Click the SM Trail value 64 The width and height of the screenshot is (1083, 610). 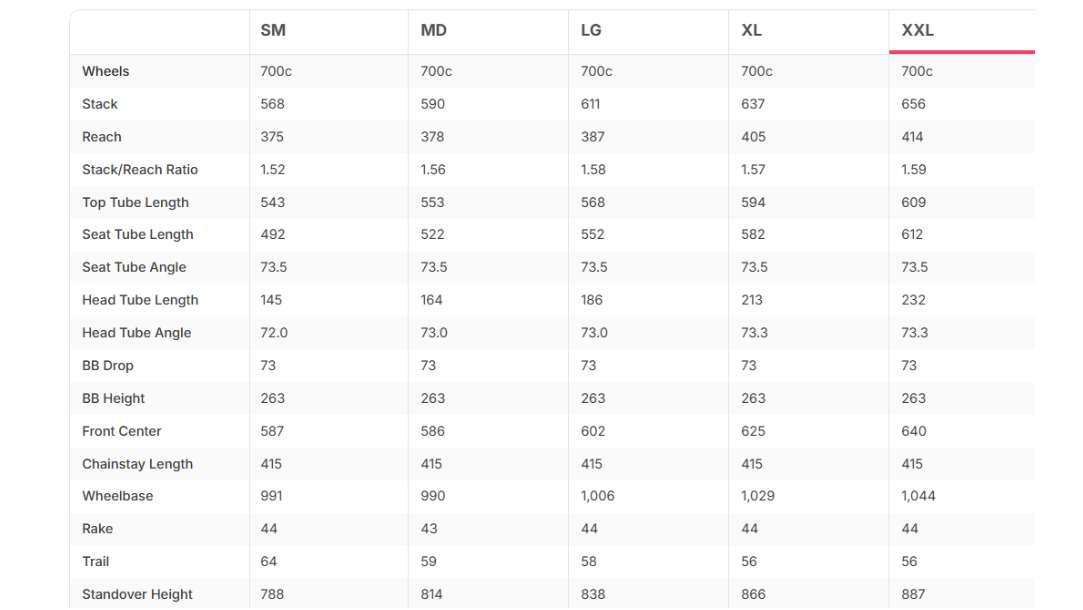[x=269, y=562]
